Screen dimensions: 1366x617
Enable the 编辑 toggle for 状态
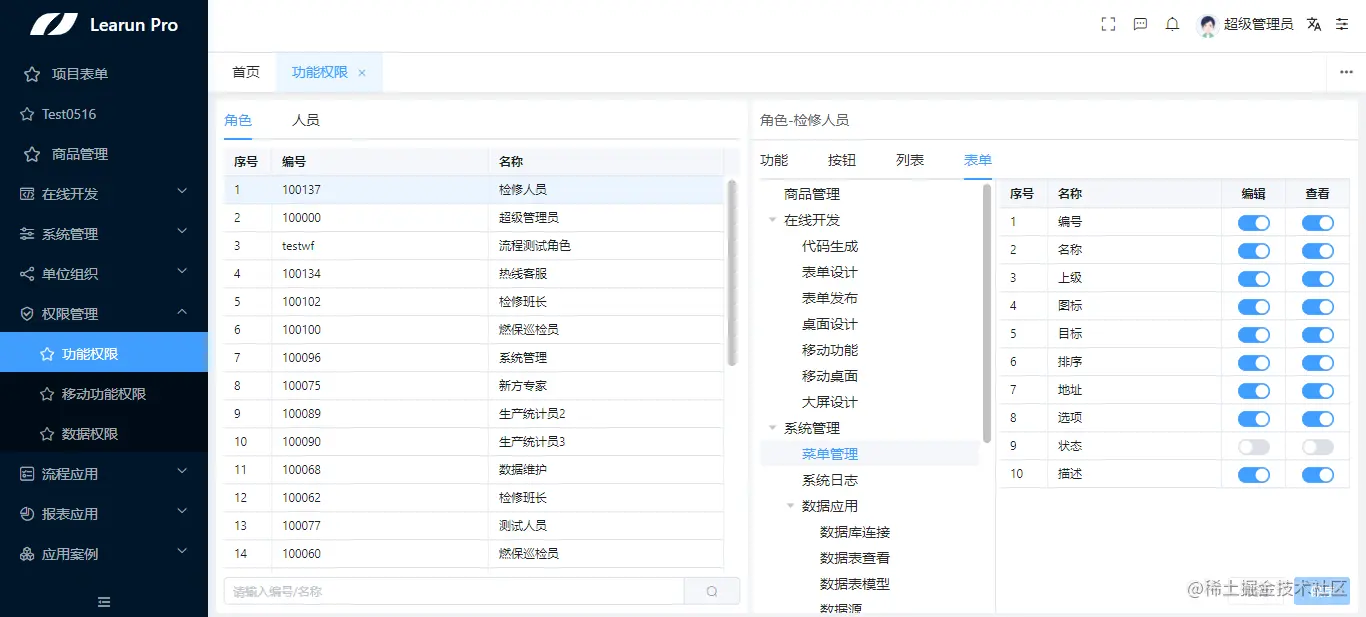point(1253,447)
